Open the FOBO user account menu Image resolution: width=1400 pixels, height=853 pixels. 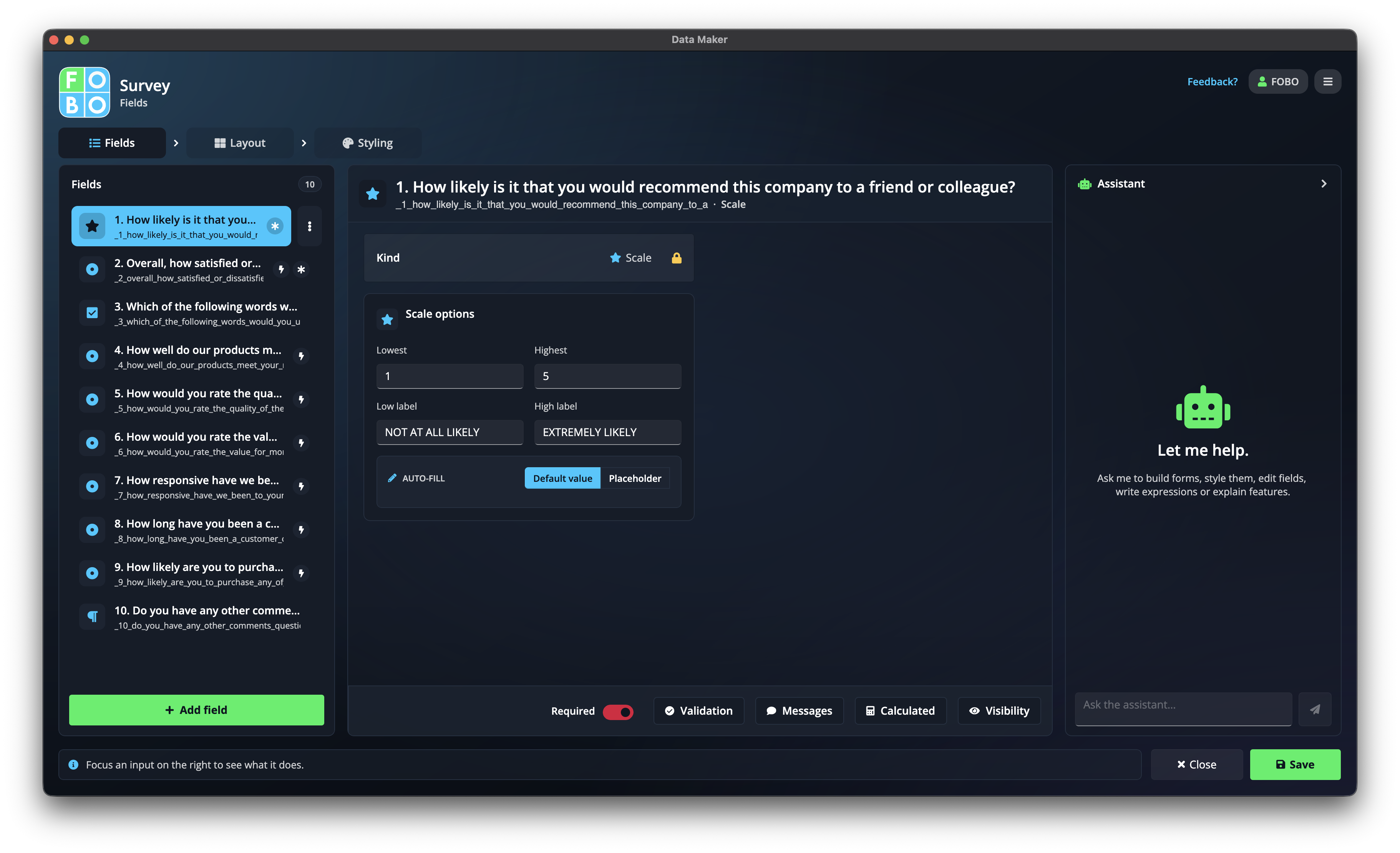1278,82
